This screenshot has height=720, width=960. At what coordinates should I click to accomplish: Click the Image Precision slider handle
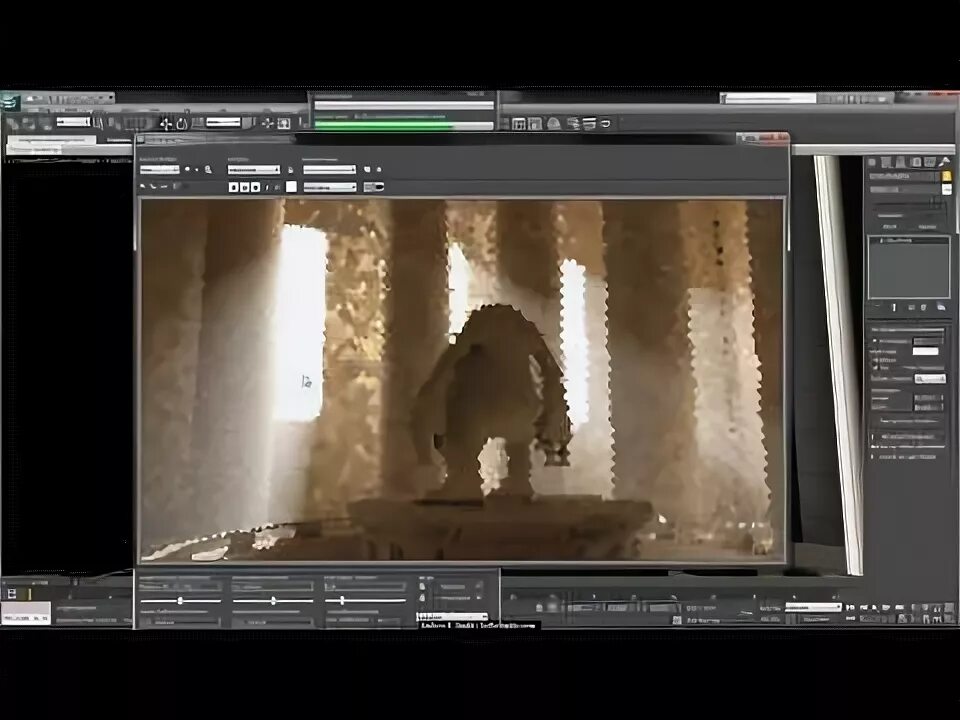[180, 601]
